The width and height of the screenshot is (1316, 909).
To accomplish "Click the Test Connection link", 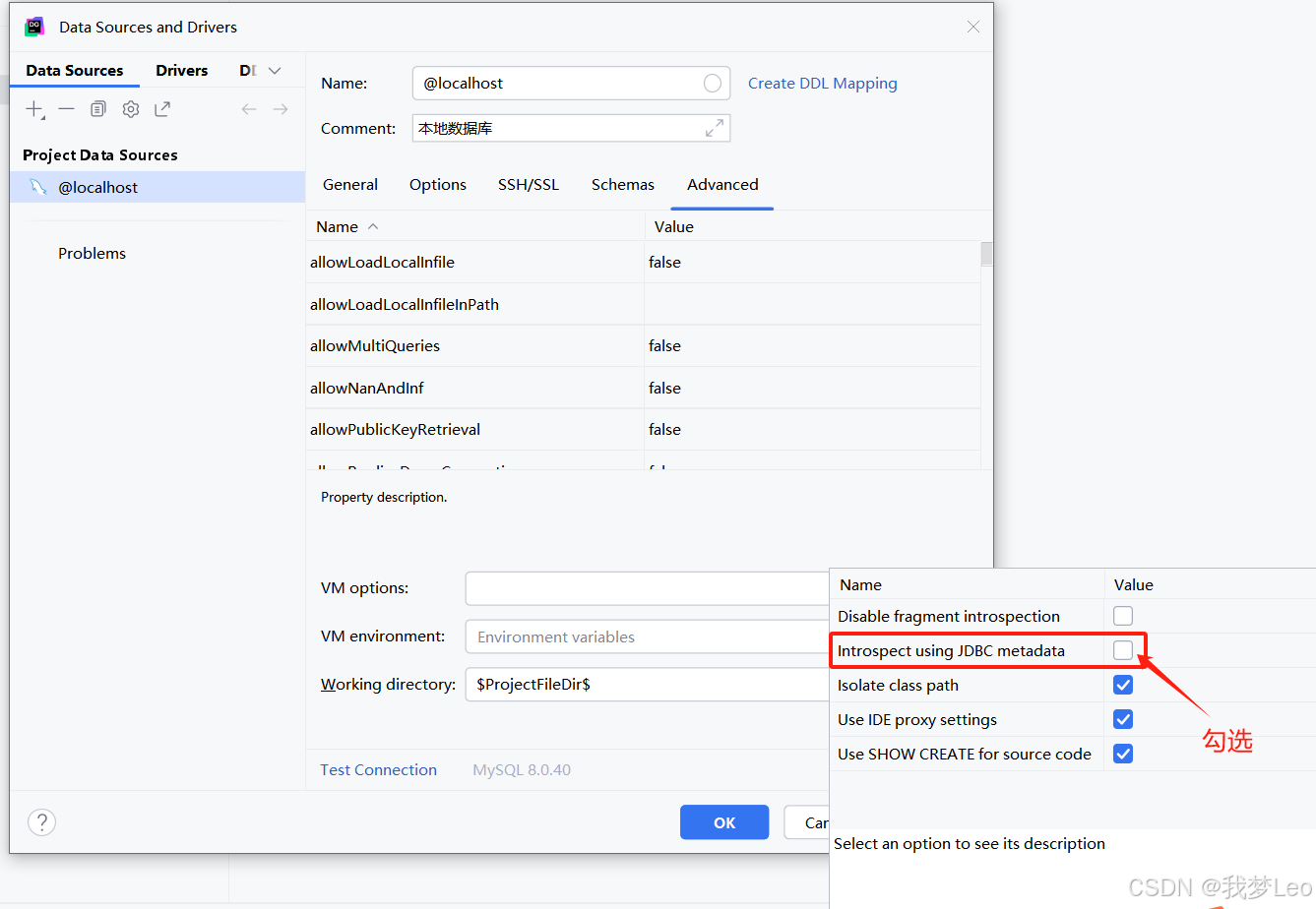I will pyautogui.click(x=379, y=770).
